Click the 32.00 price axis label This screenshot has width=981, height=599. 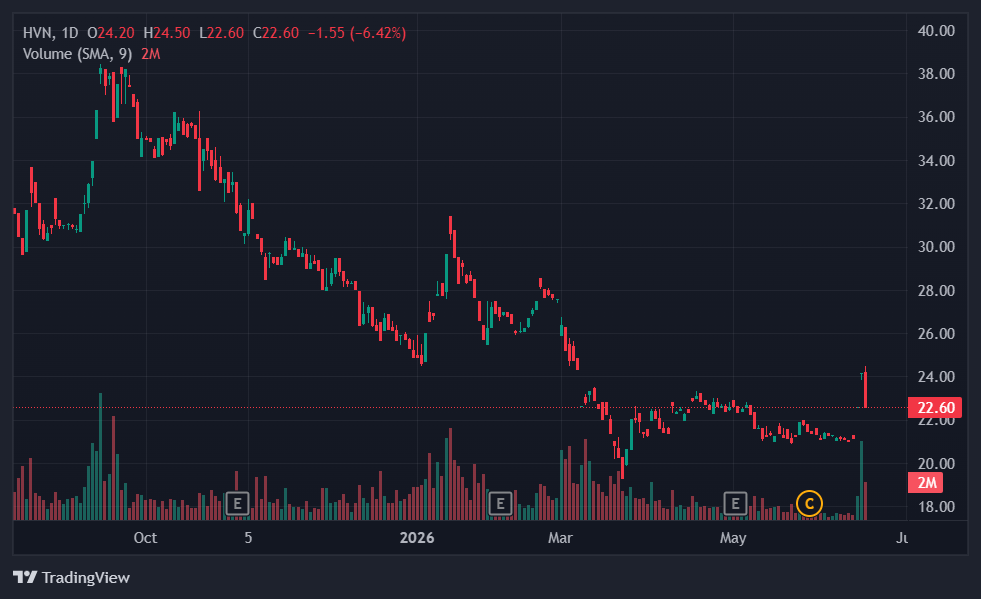coord(936,204)
